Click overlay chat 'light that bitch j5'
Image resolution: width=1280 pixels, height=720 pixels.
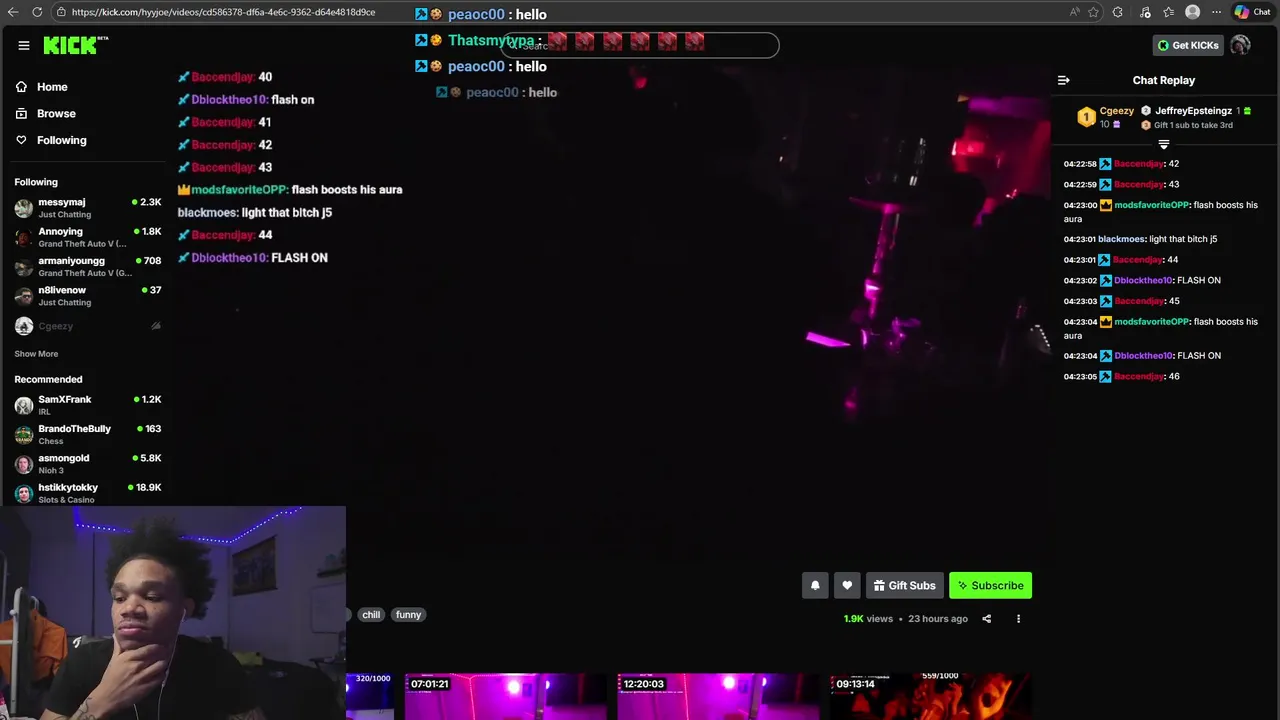point(286,213)
